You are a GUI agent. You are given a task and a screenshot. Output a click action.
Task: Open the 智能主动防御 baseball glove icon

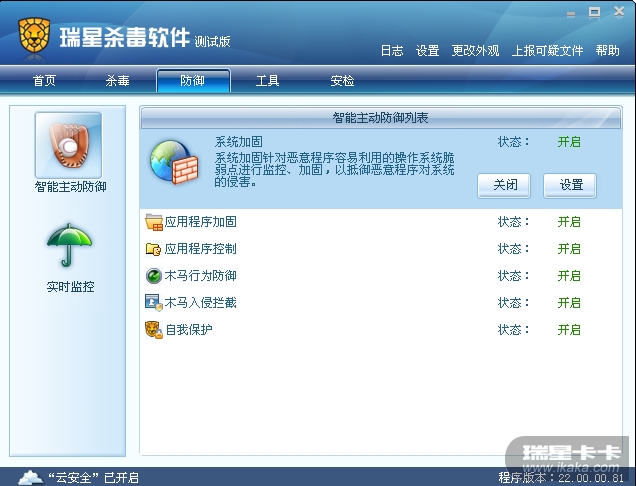tap(69, 145)
